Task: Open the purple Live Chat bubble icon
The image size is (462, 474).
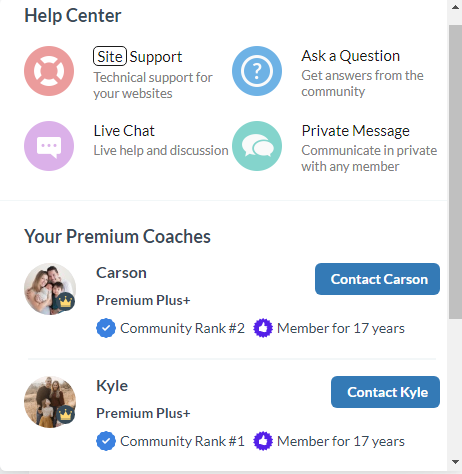Action: click(x=49, y=146)
